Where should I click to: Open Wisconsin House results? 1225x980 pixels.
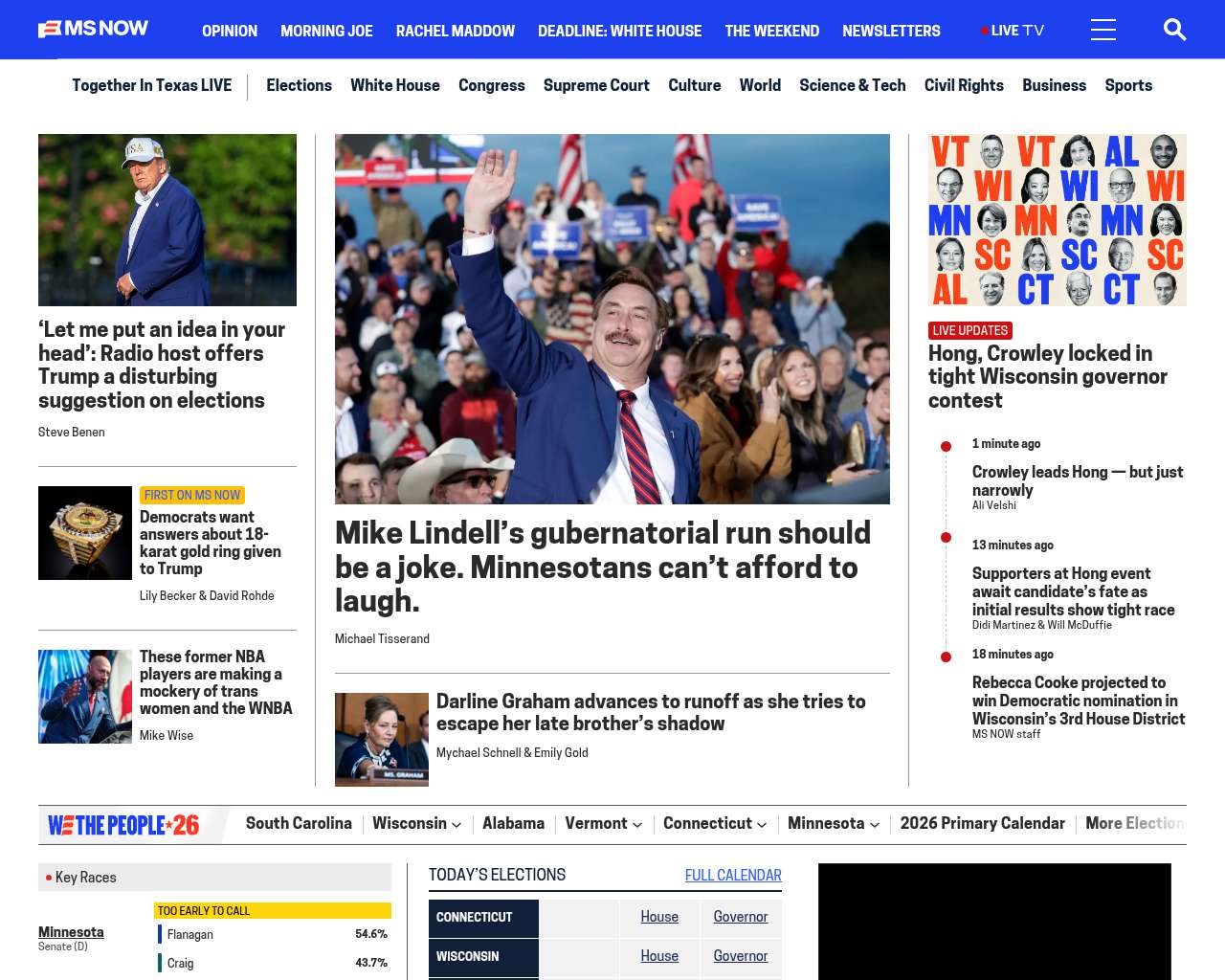click(659, 956)
